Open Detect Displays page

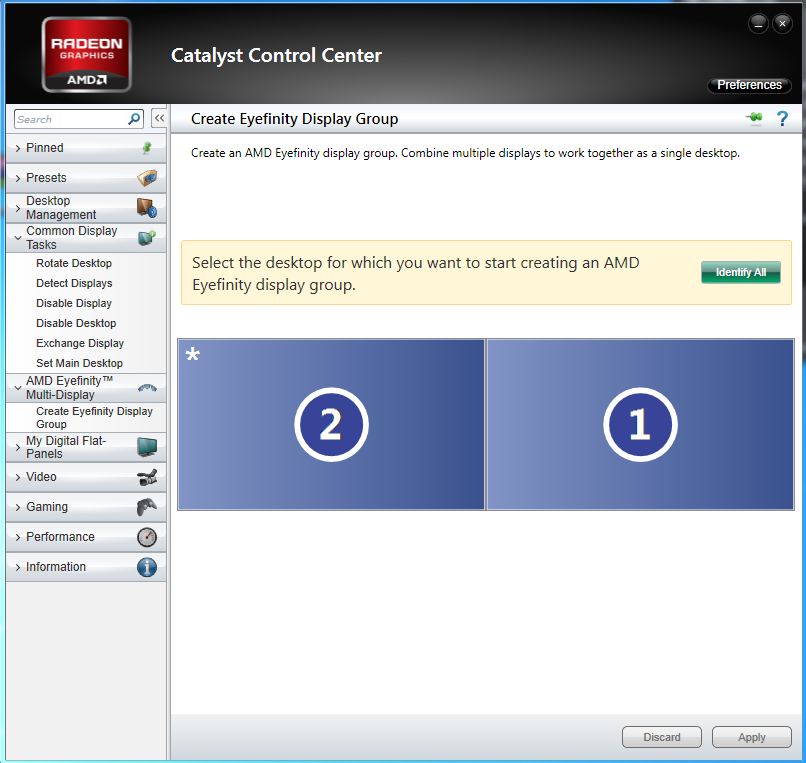click(74, 283)
